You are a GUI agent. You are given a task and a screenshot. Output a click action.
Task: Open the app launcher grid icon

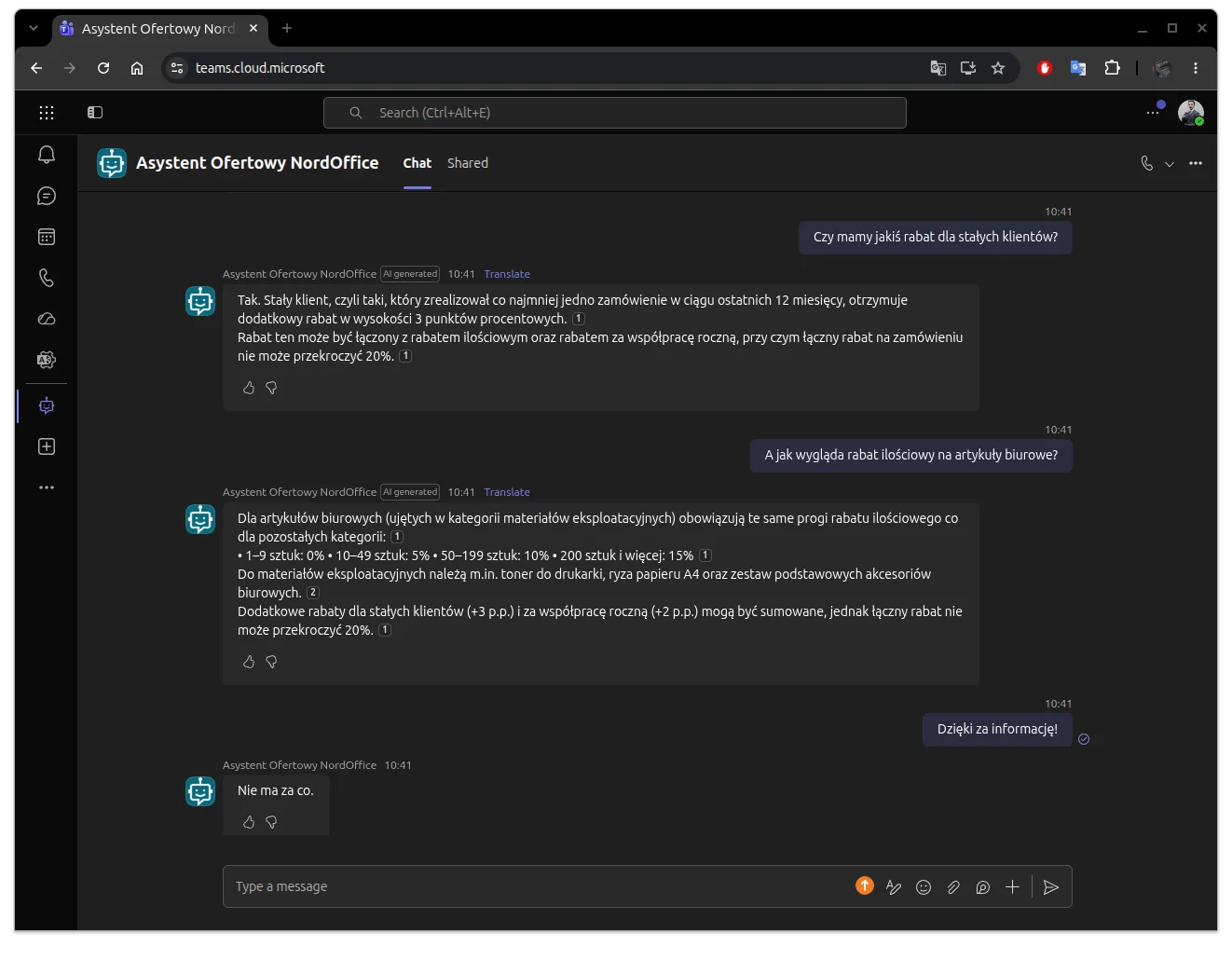(47, 113)
